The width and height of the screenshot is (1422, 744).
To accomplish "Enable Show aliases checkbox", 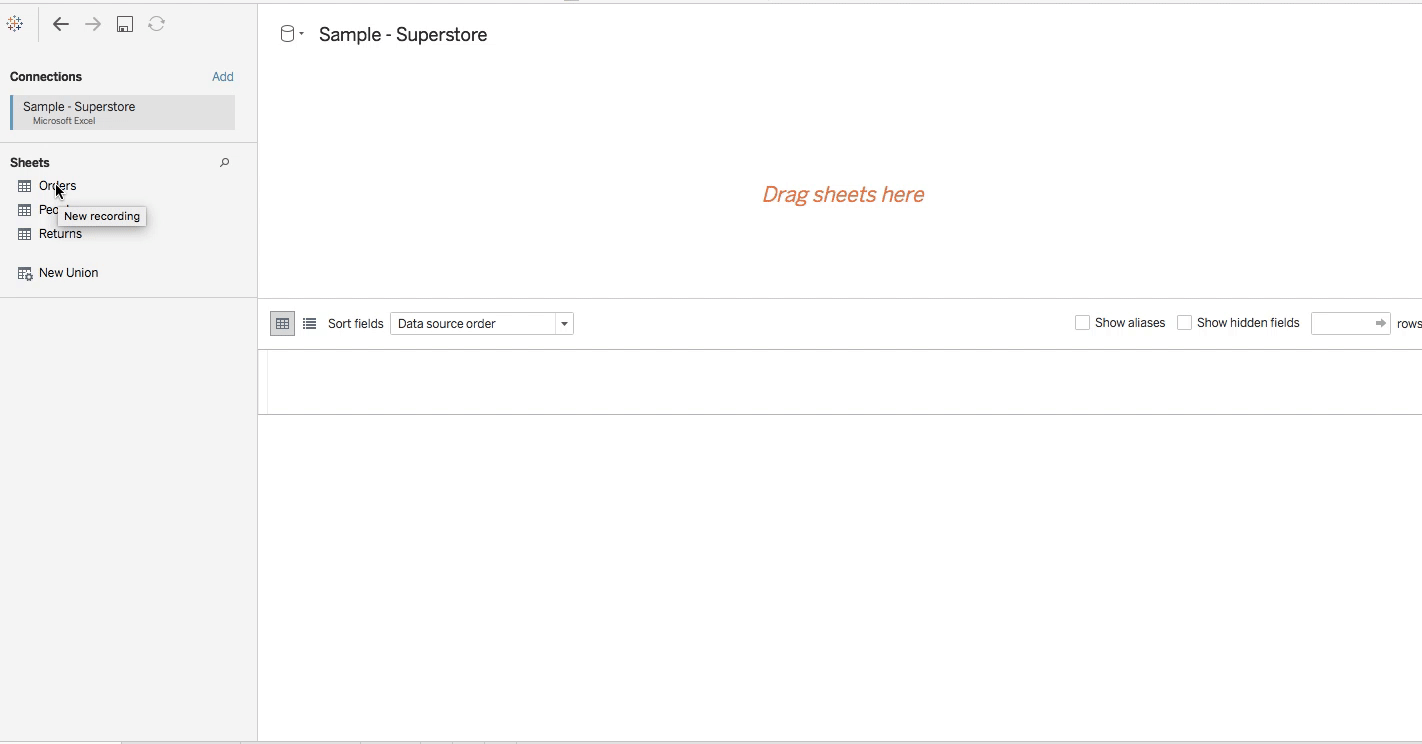I will pos(1082,322).
